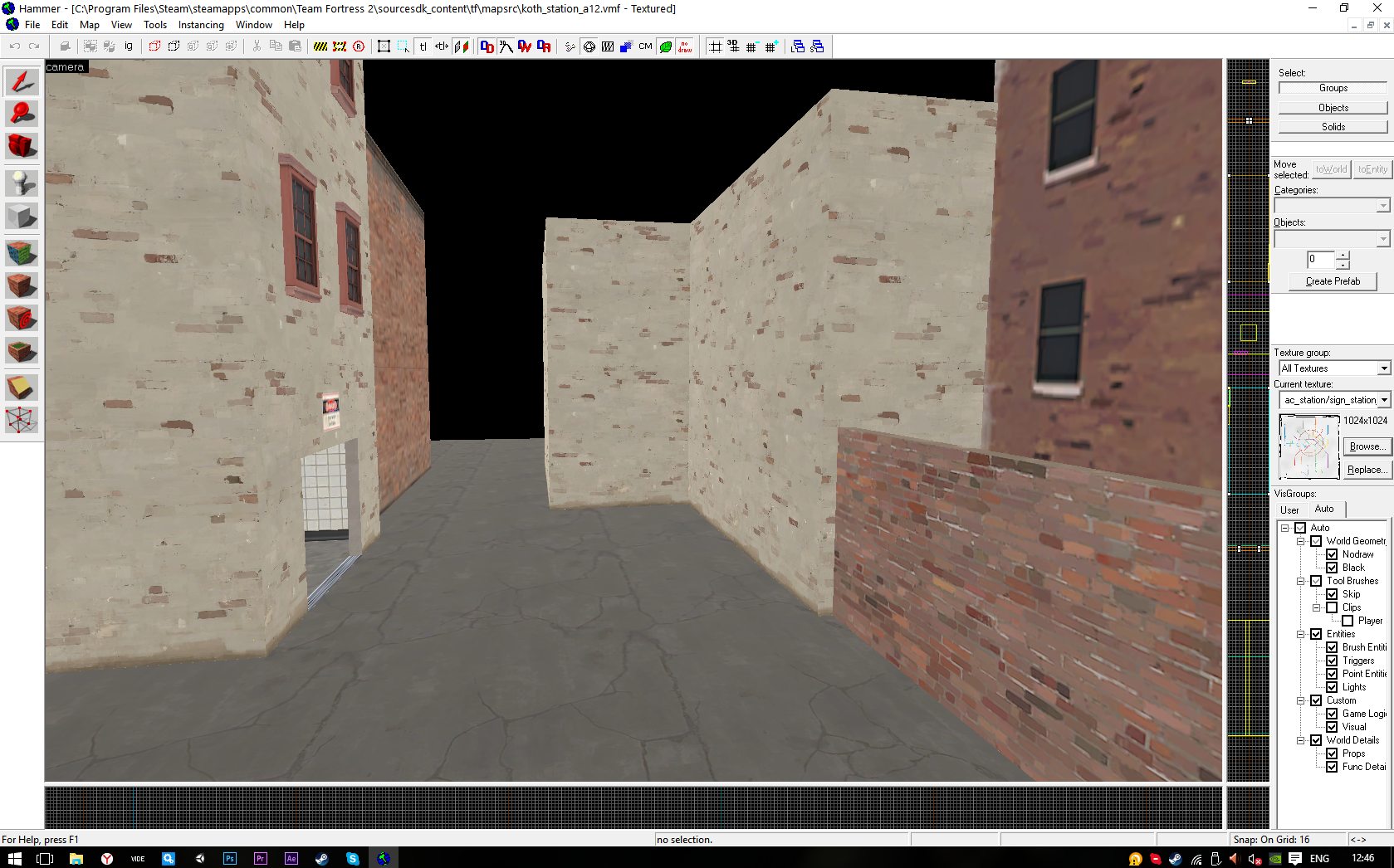The width and height of the screenshot is (1394, 868).
Task: Select the Camera tool
Action: [x=22, y=146]
